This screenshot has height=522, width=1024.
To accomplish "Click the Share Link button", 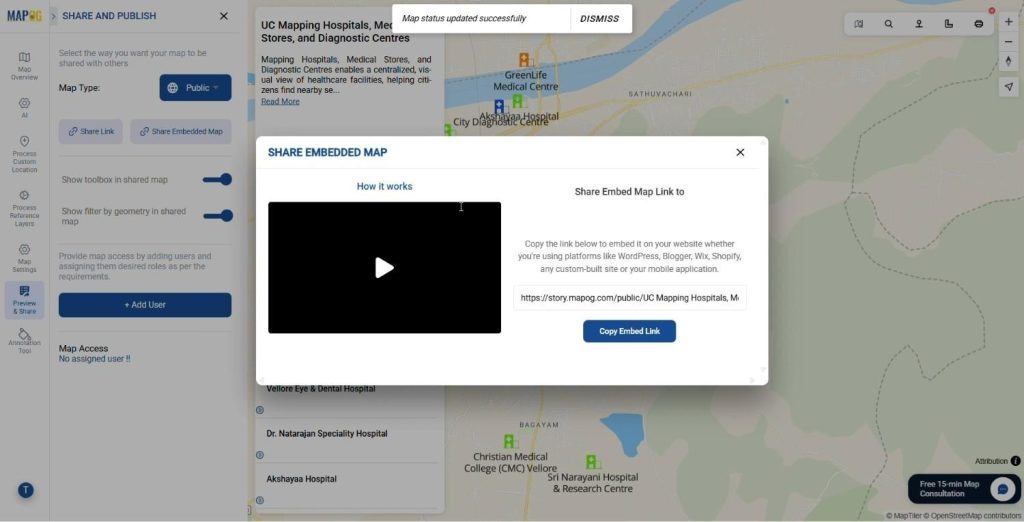I will pyautogui.click(x=91, y=131).
